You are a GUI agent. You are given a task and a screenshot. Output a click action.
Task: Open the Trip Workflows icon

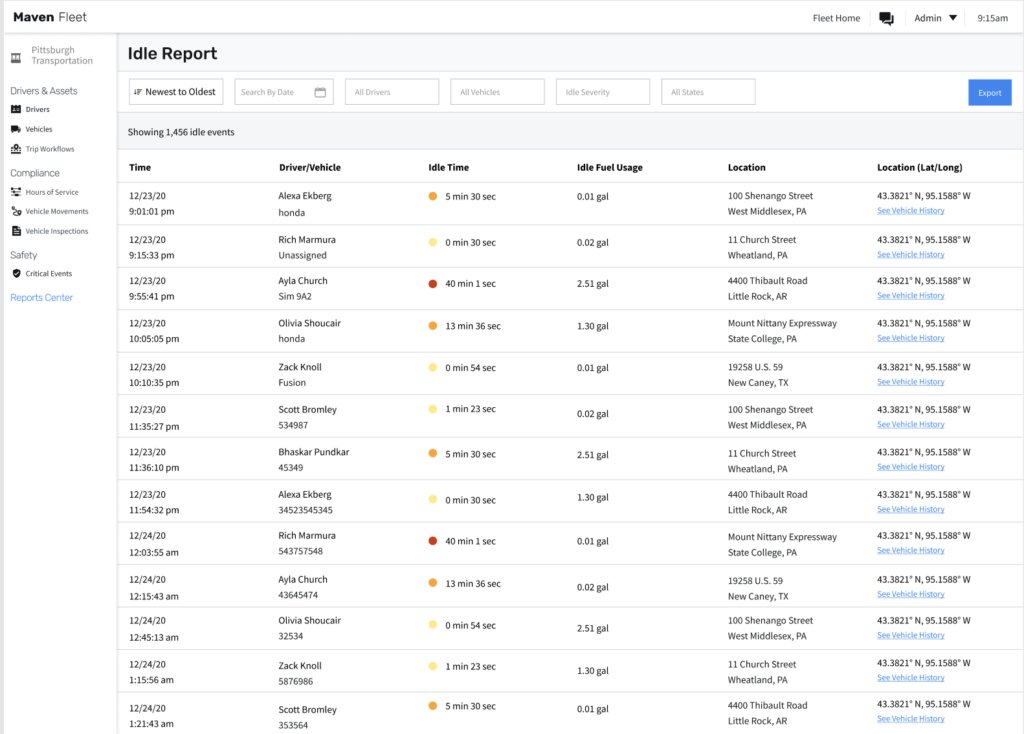16,149
